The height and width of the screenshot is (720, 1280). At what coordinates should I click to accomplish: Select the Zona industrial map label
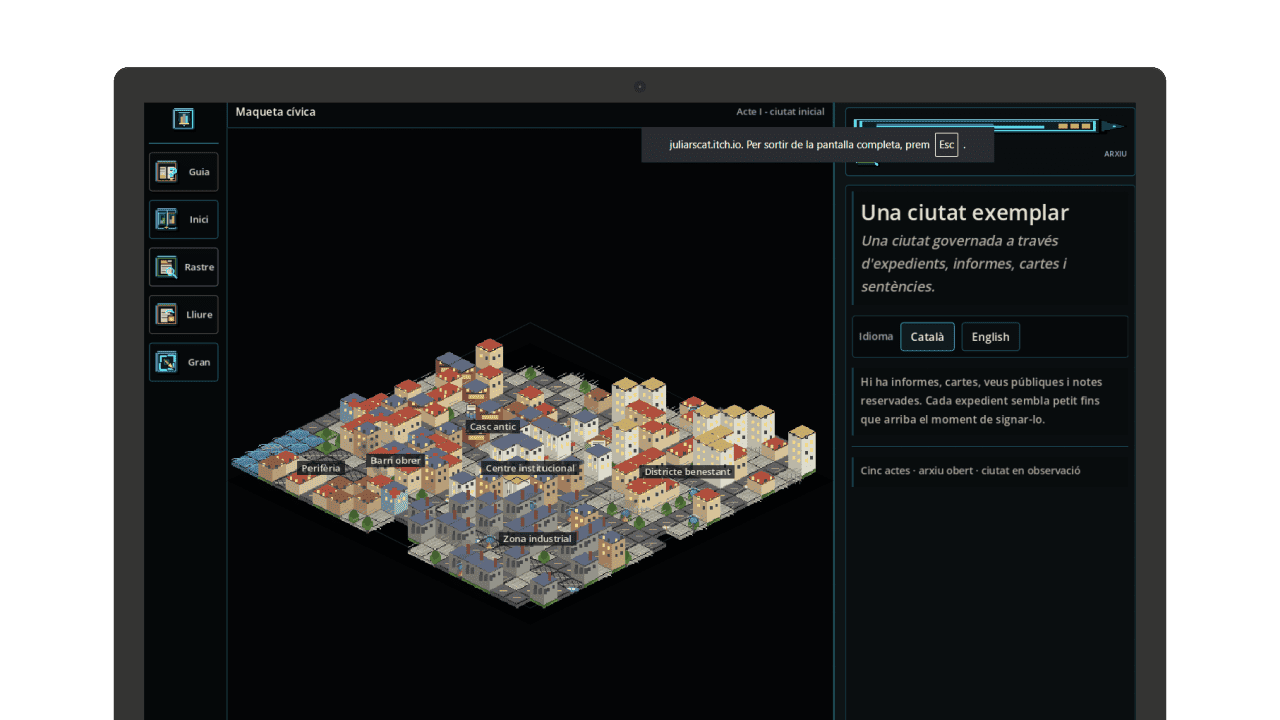(x=537, y=539)
